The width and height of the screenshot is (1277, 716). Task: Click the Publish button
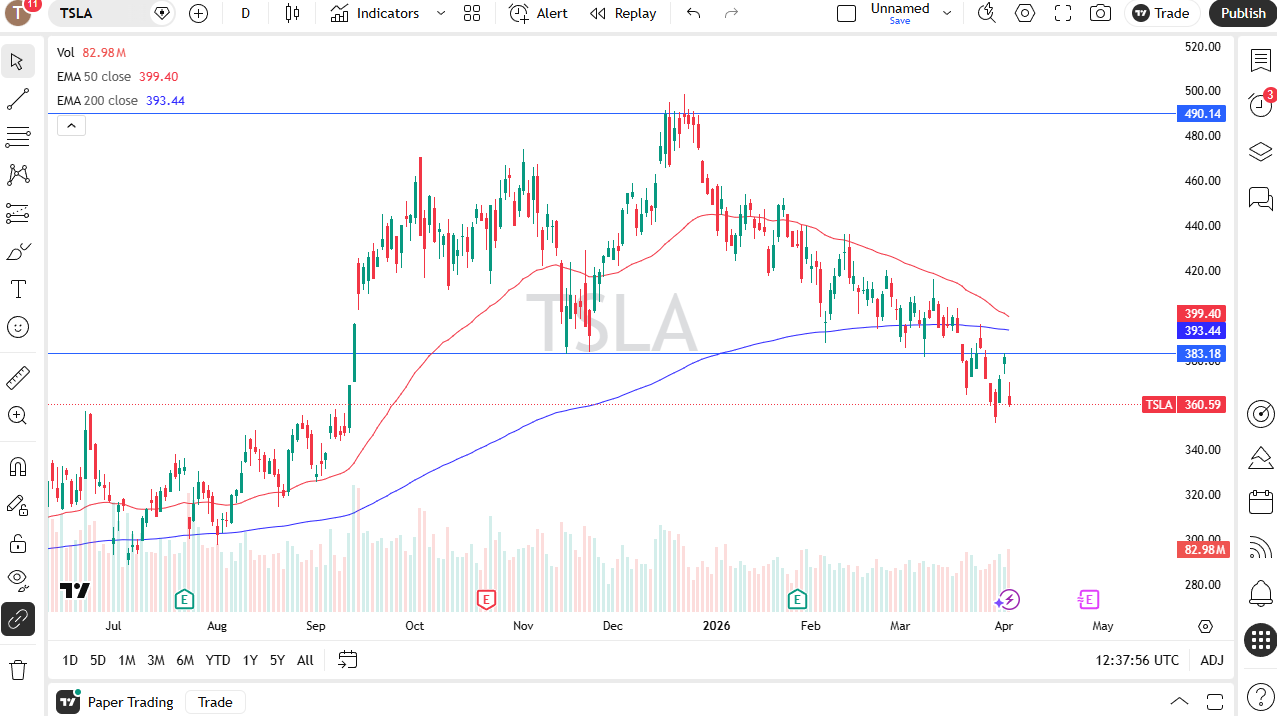[x=1243, y=13]
